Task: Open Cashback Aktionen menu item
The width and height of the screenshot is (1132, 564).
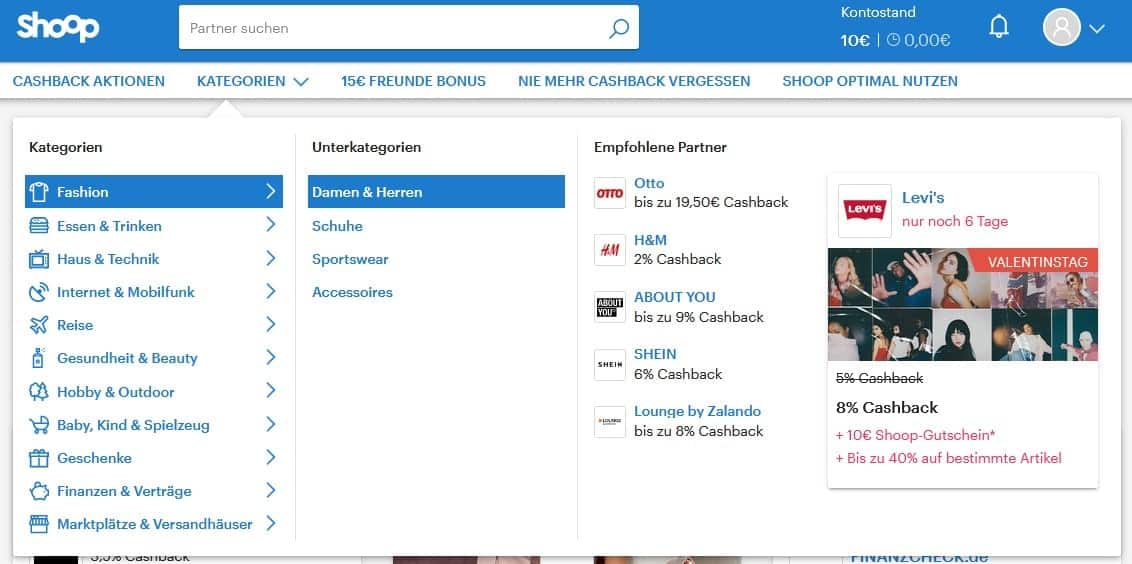Action: point(89,81)
